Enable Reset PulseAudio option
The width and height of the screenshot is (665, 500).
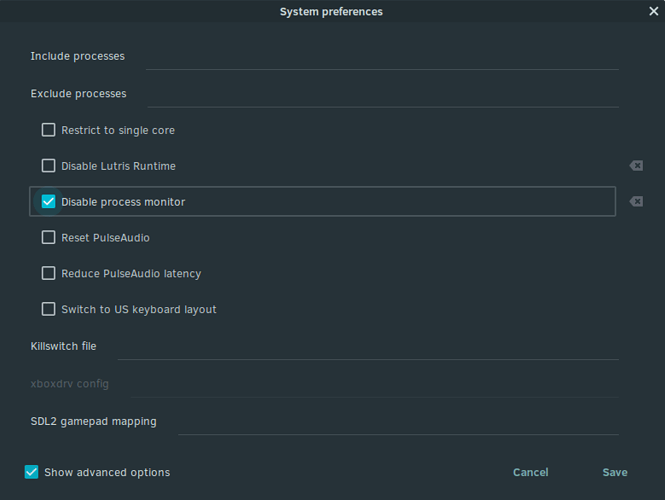[x=48, y=237]
